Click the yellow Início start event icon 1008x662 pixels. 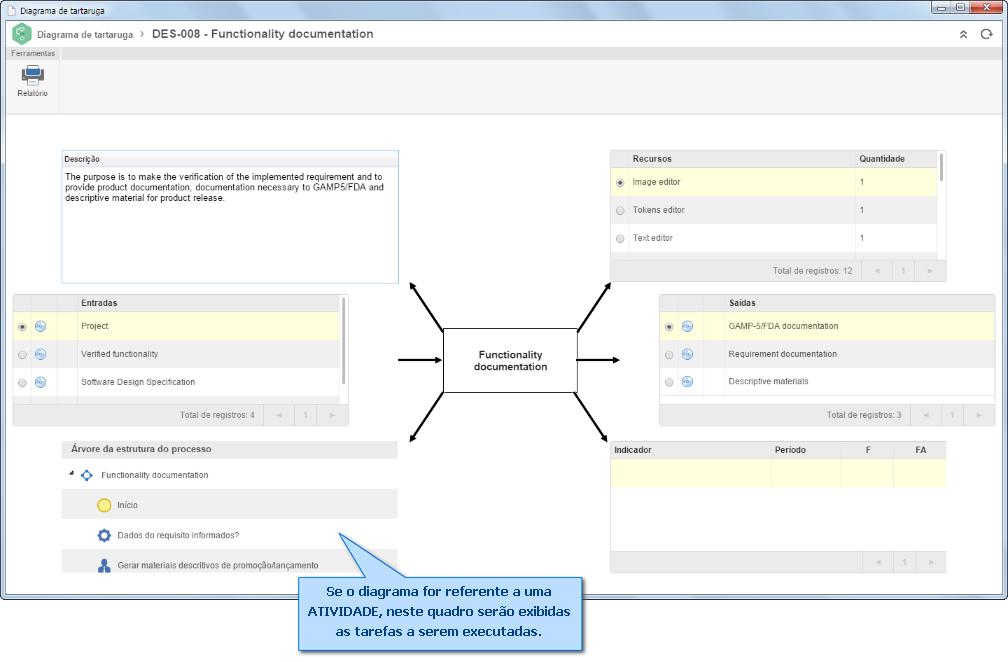[104, 505]
